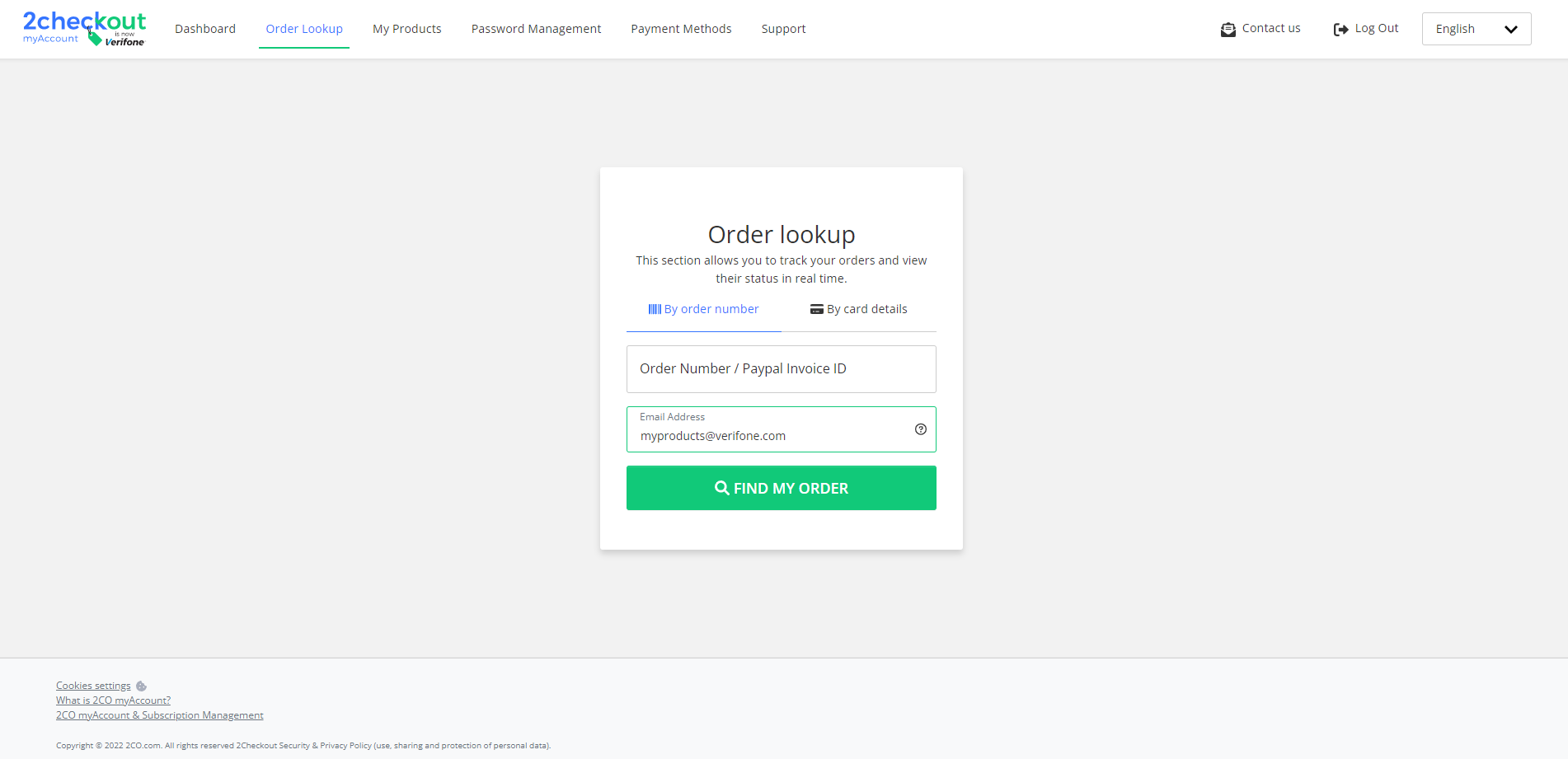1568x759 pixels.
Task: Click the cookie icon next to Cookies settings
Action: (x=140, y=686)
